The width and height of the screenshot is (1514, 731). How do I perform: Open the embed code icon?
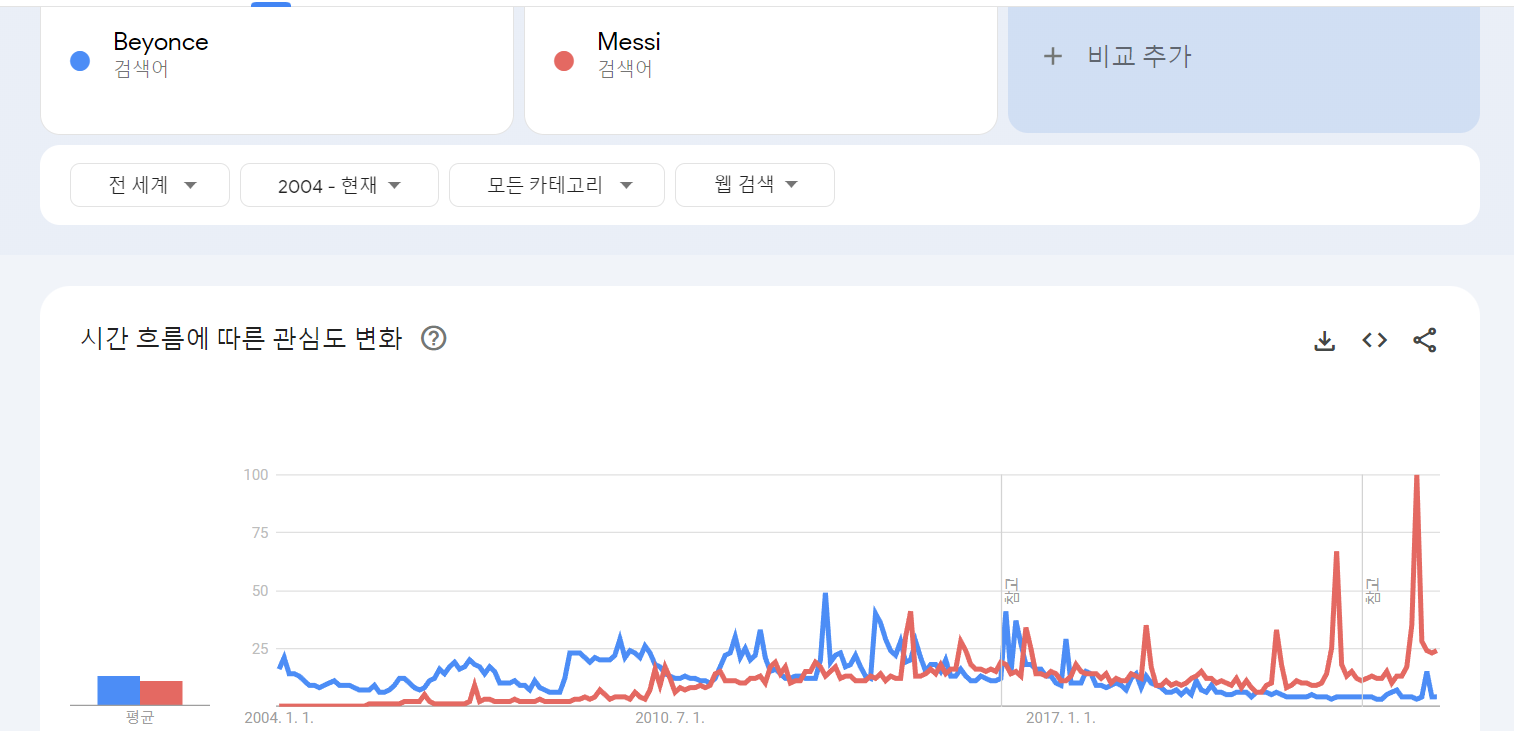tap(1375, 340)
